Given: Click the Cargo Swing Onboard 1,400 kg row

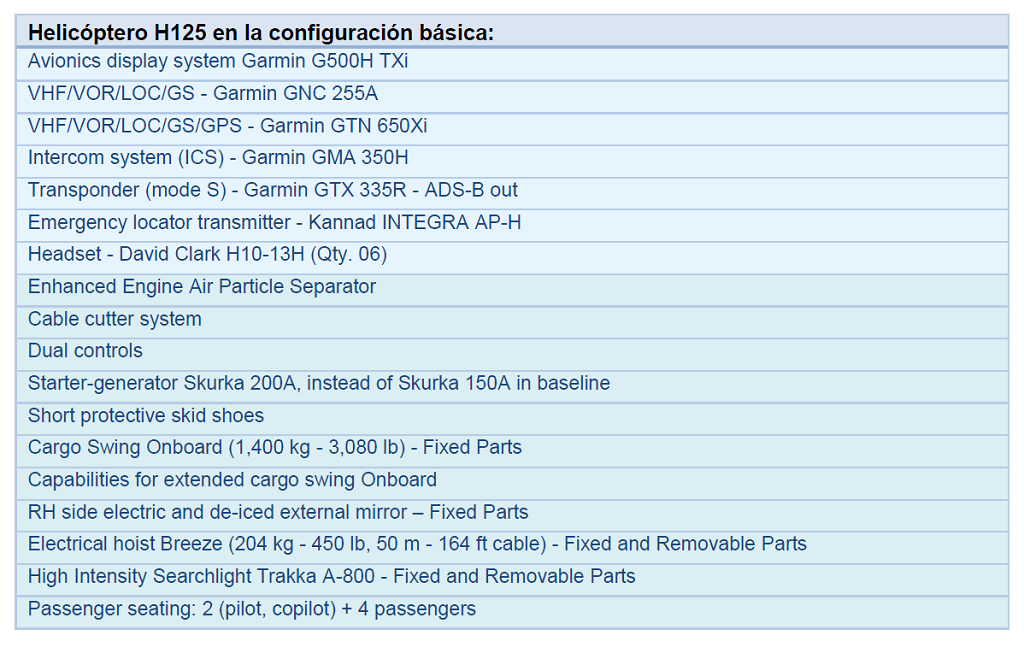Looking at the screenshot, I should pos(512,450).
